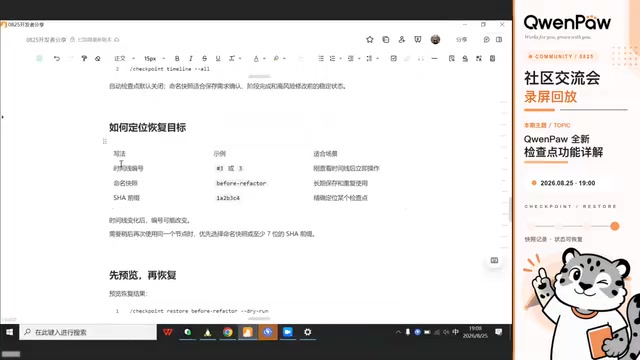Click the floating keyboard icon at right edge
The width and height of the screenshot is (640, 360).
[494, 260]
